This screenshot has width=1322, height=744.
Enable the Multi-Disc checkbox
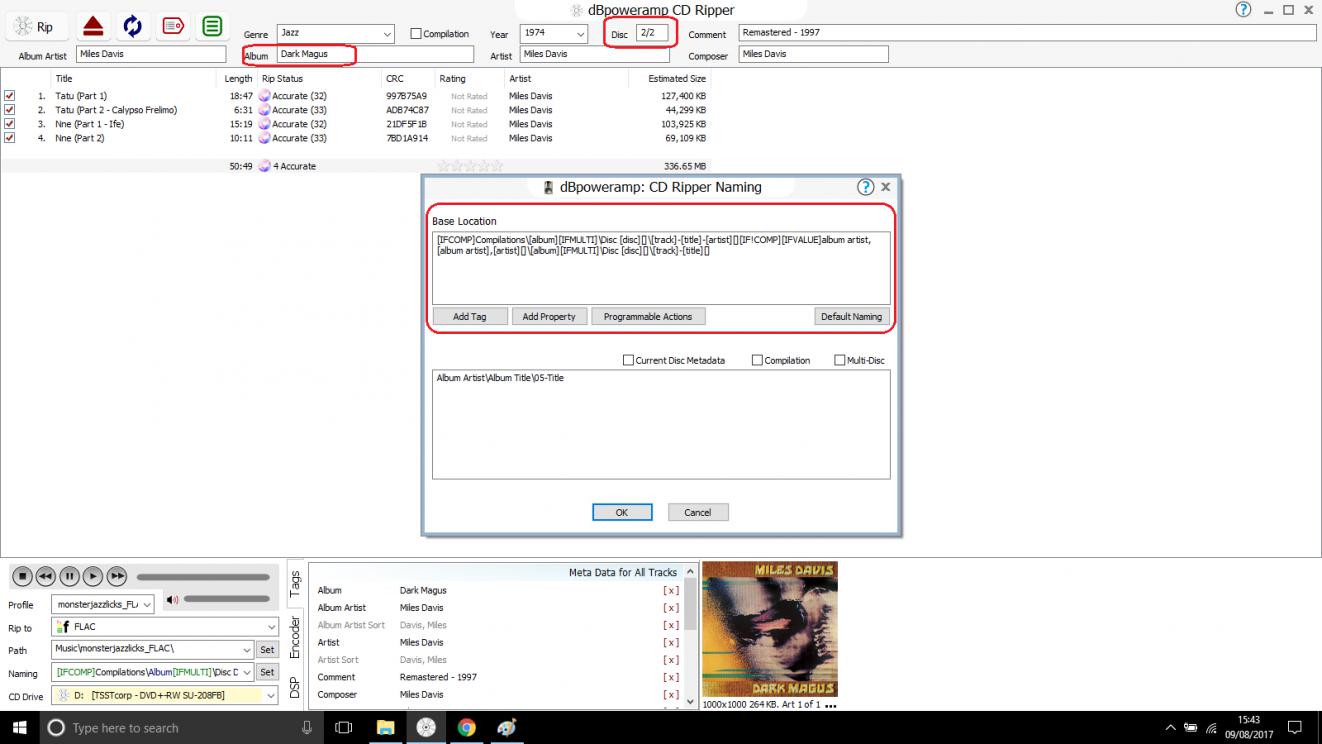pos(839,360)
